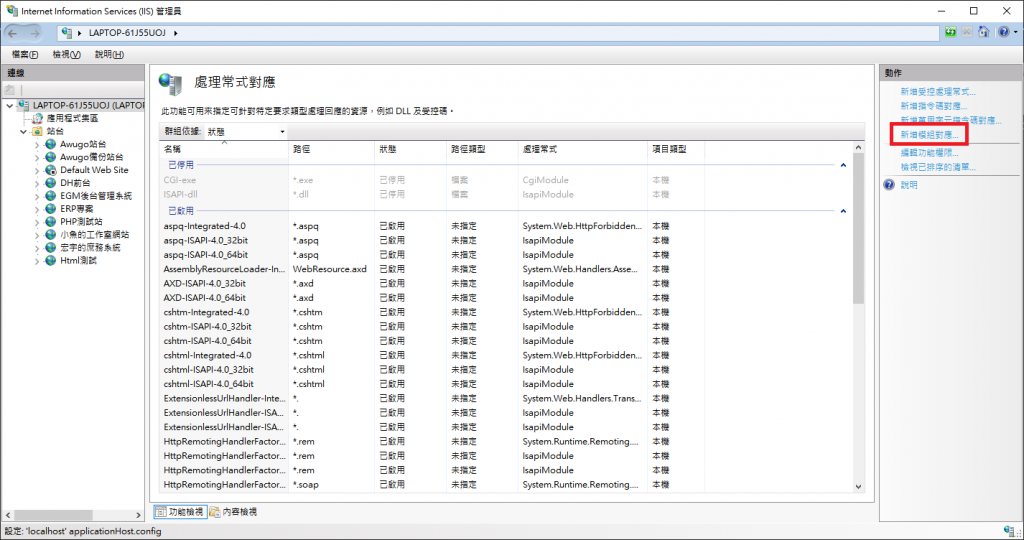Viewport: 1024px width, 540px height.
Task: Click the Back navigation arrow
Action: point(12,33)
